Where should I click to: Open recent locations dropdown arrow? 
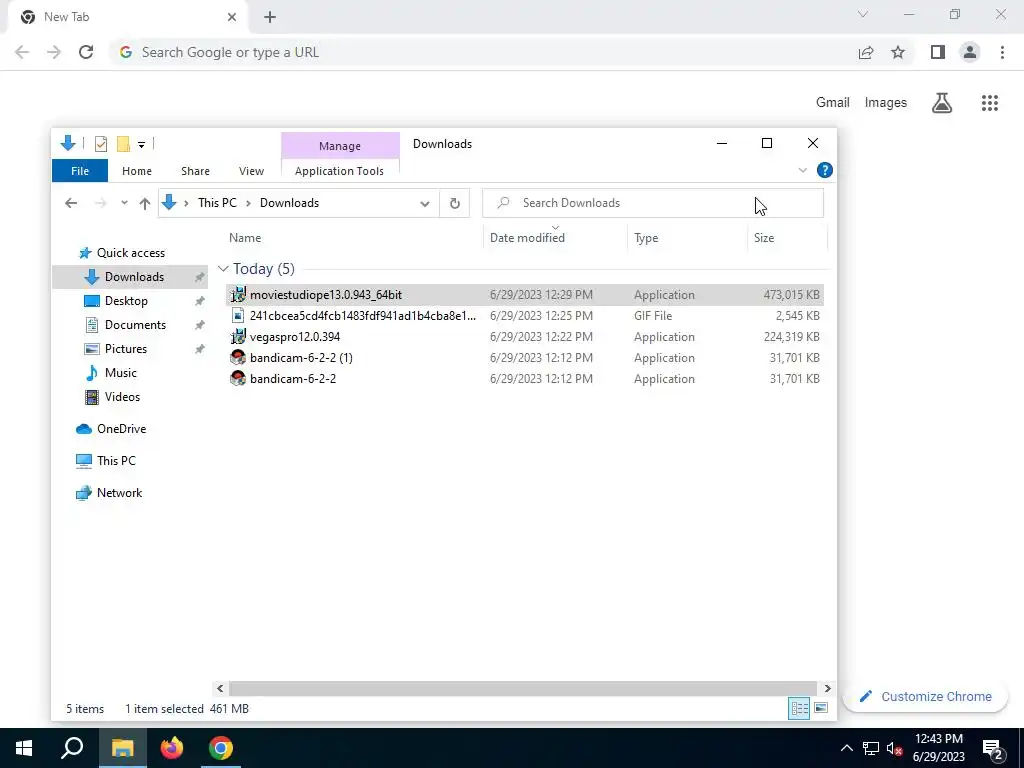[x=124, y=203]
